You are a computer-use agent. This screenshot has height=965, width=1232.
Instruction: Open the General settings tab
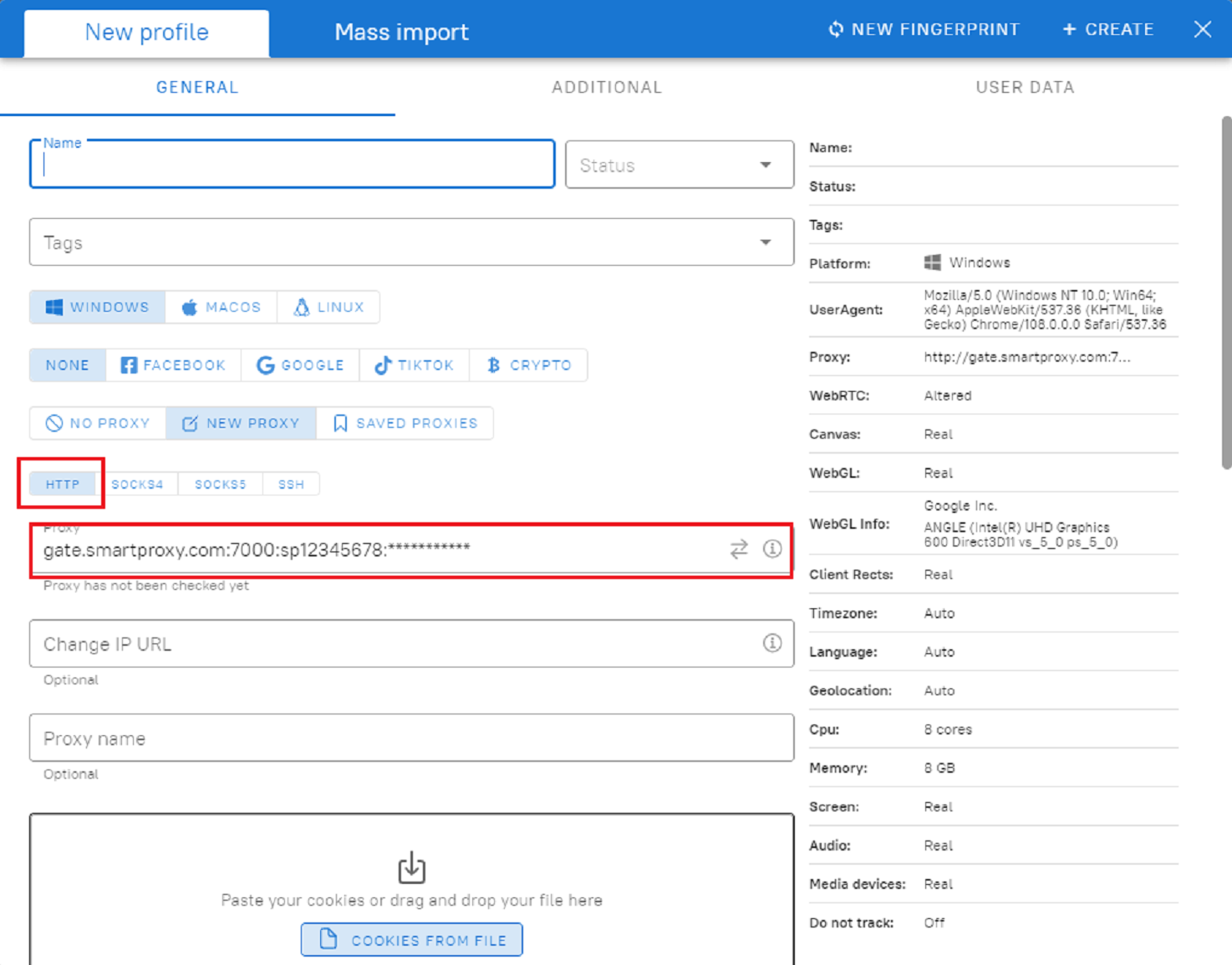(x=197, y=87)
